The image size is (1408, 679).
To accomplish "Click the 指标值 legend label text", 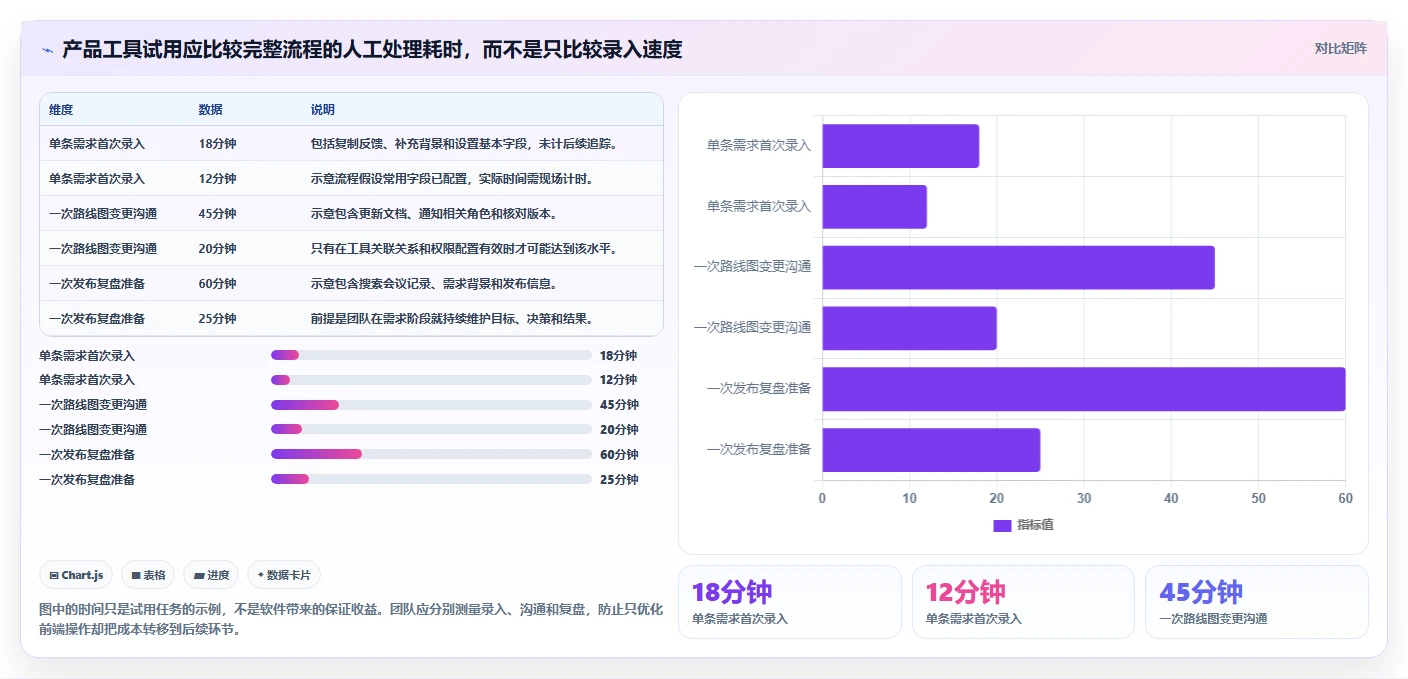I will (1035, 525).
